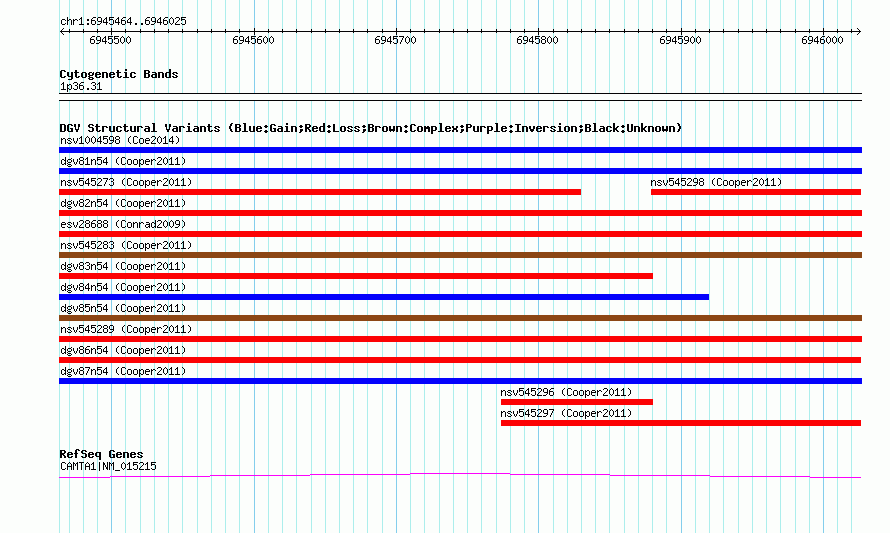
Task: Select the dgv82n54 red loss bar
Action: 460,213
